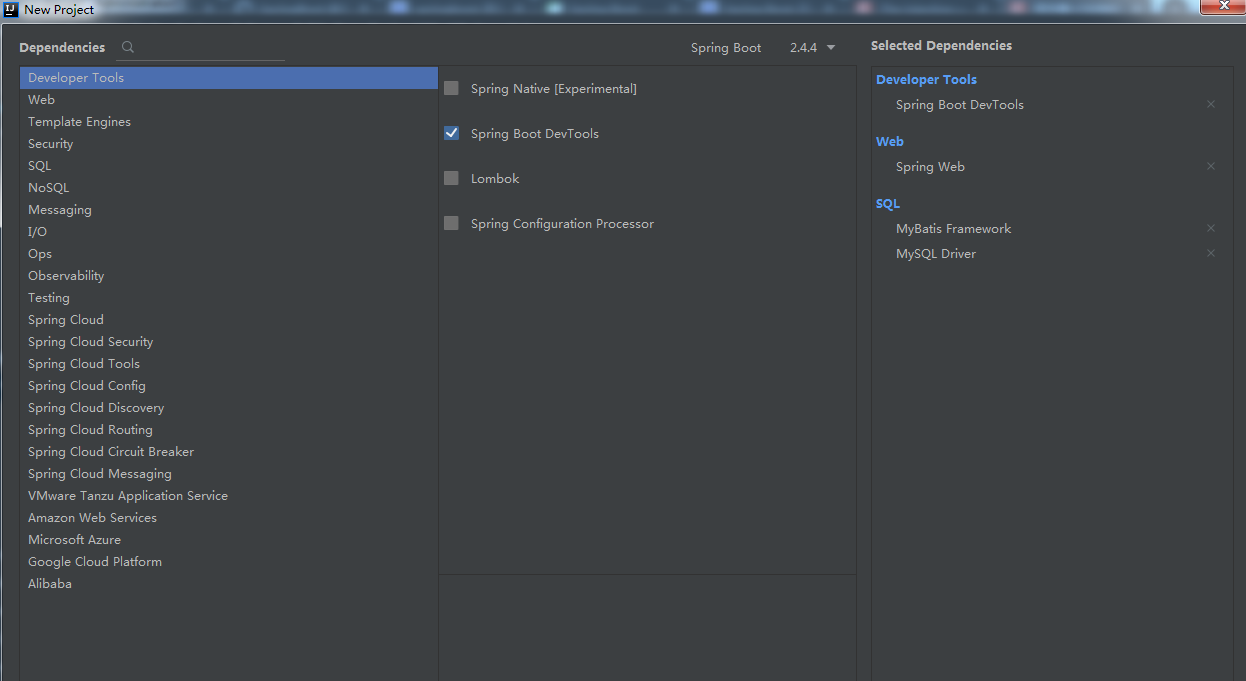This screenshot has width=1246, height=681.
Task: Click Spring Boot DevTools in Selected Dependencies
Action: click(x=959, y=104)
